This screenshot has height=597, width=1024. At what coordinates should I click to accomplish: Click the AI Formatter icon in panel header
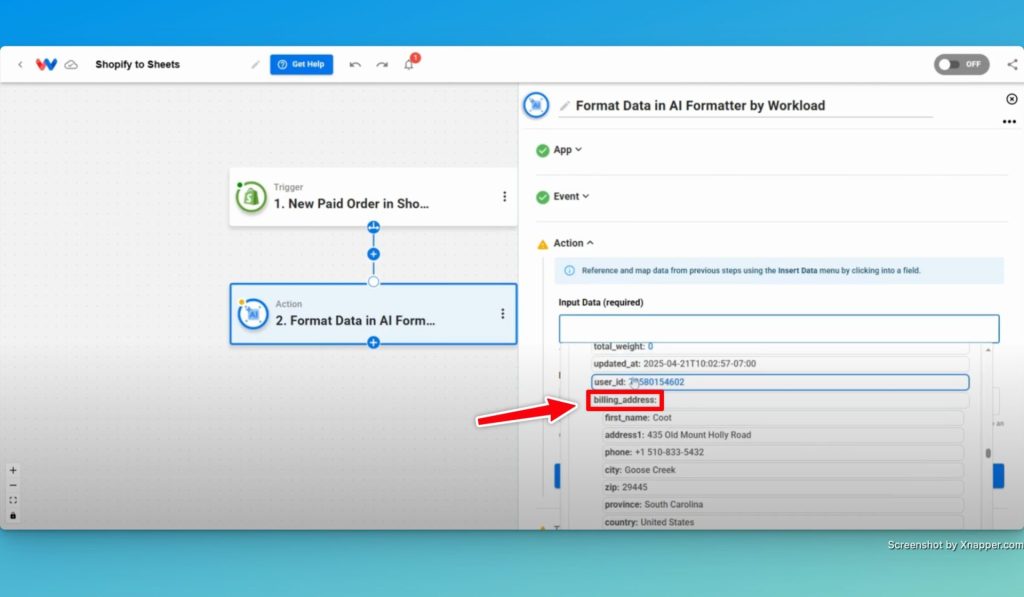pyautogui.click(x=536, y=105)
